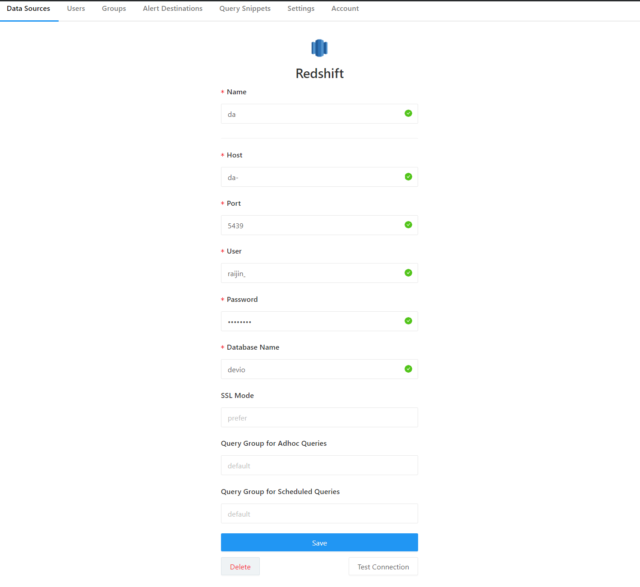Image resolution: width=640 pixels, height=587 pixels.
Task: Click the Password label
Action: [242, 299]
